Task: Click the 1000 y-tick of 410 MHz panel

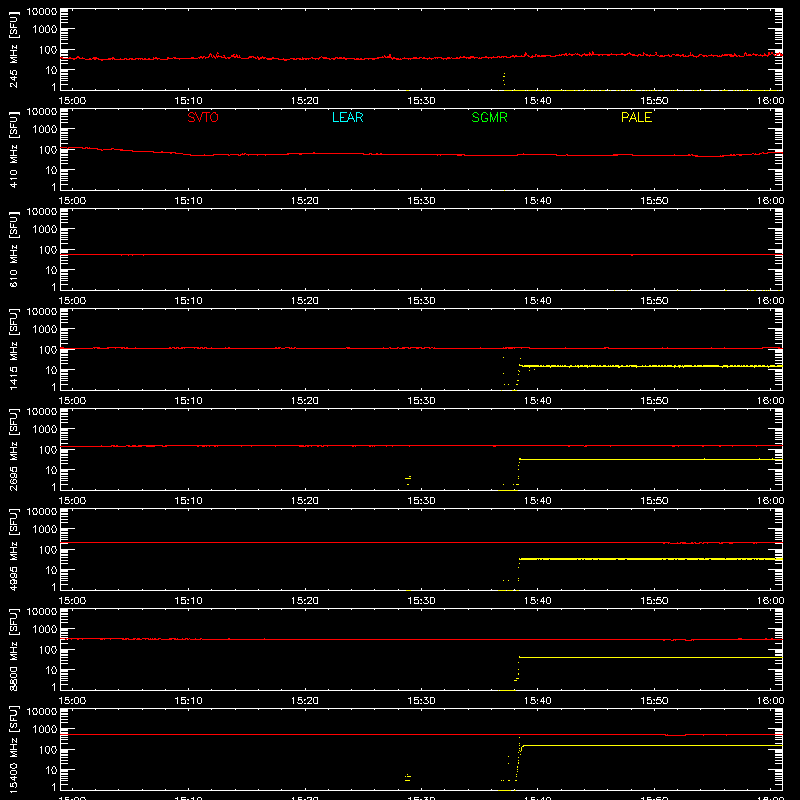Action: pos(45,130)
